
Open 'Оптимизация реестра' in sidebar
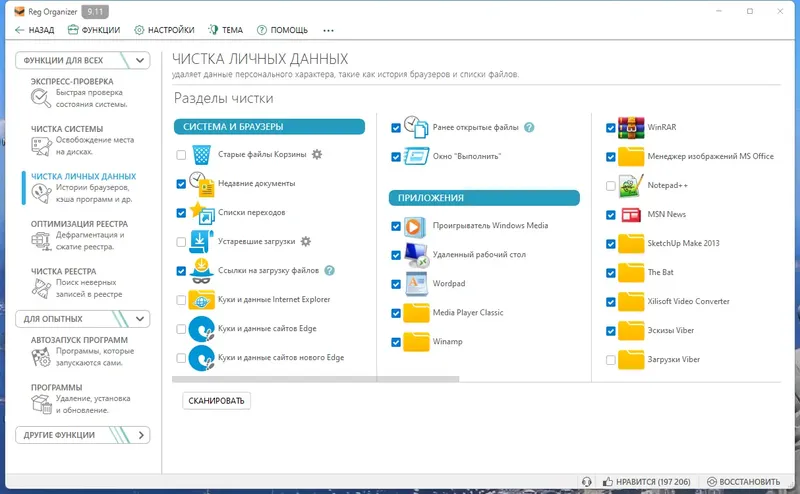(80, 235)
